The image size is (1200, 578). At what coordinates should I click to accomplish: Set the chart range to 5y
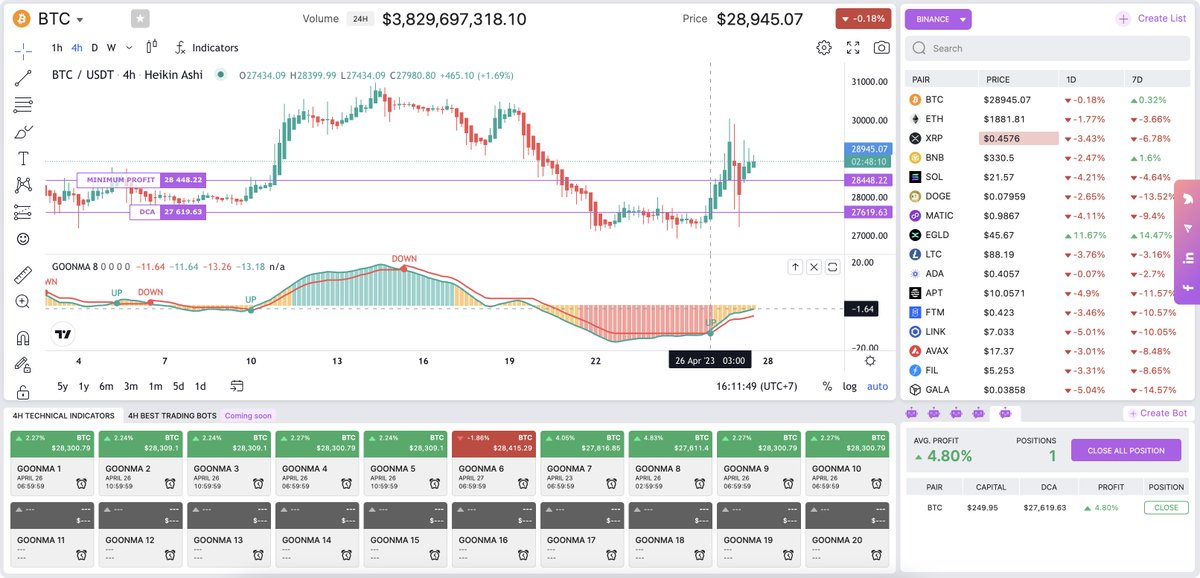pos(63,386)
